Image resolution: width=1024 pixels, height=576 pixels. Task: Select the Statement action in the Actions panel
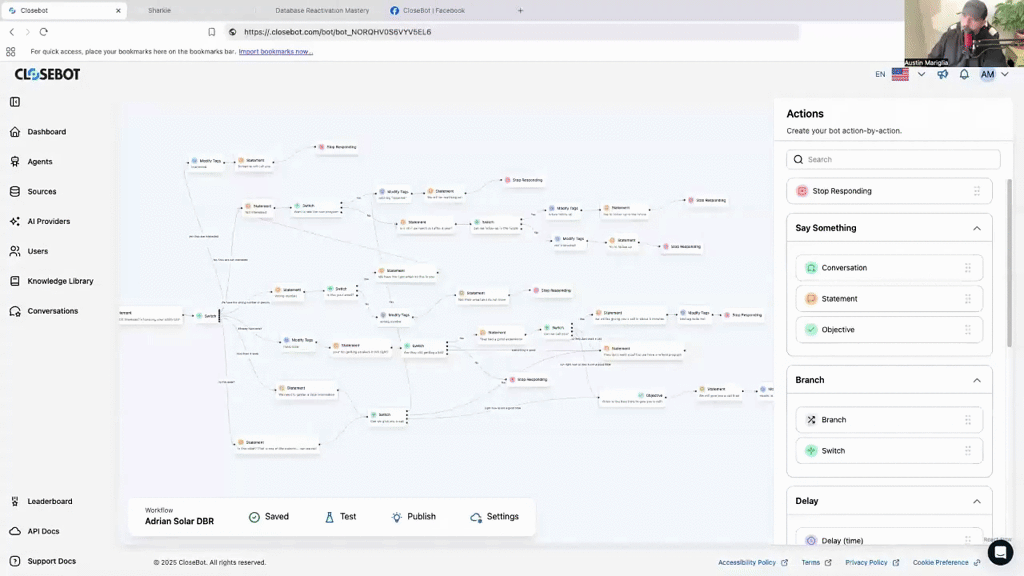pos(889,299)
